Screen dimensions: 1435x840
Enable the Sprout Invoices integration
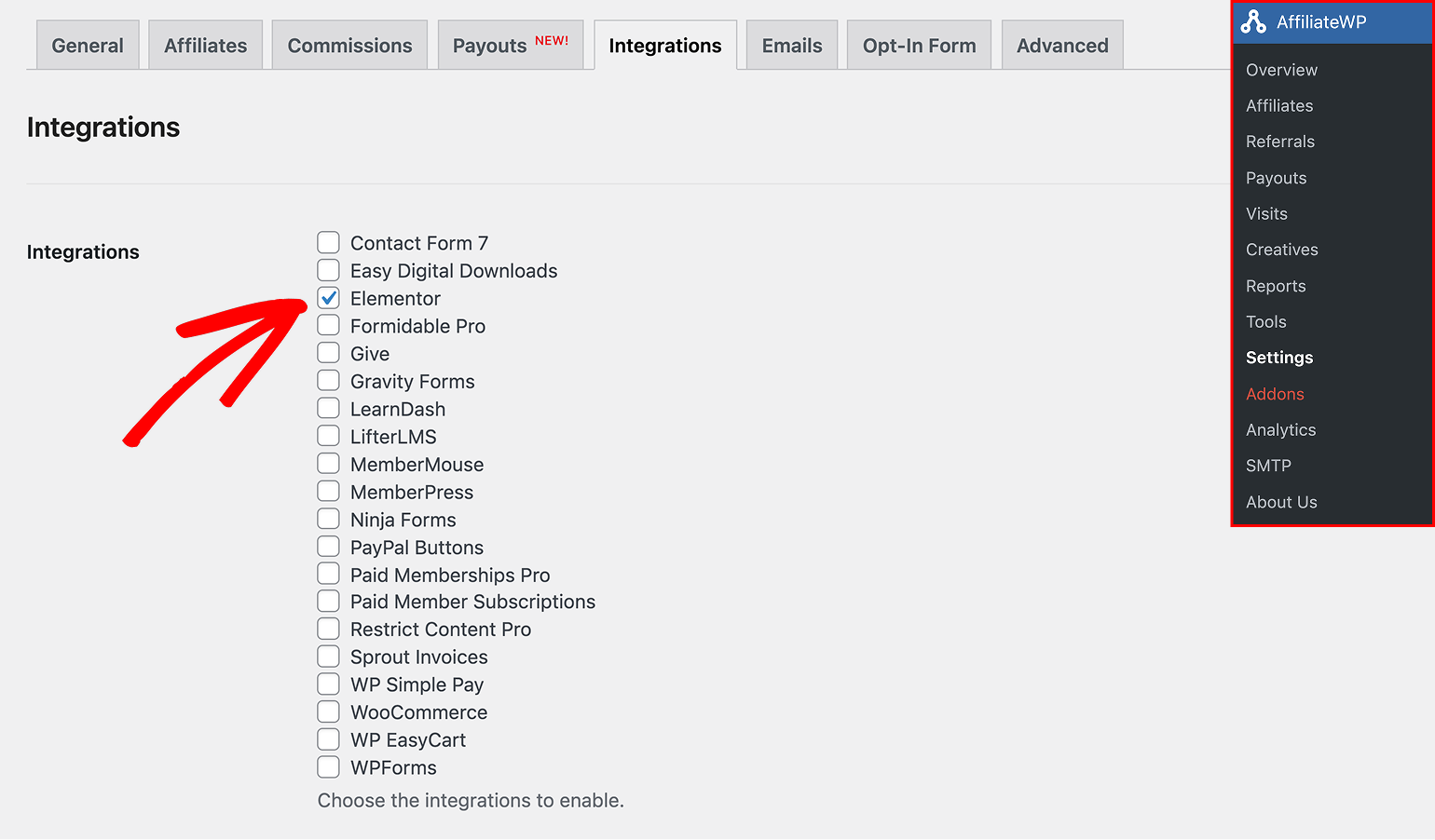coord(328,657)
